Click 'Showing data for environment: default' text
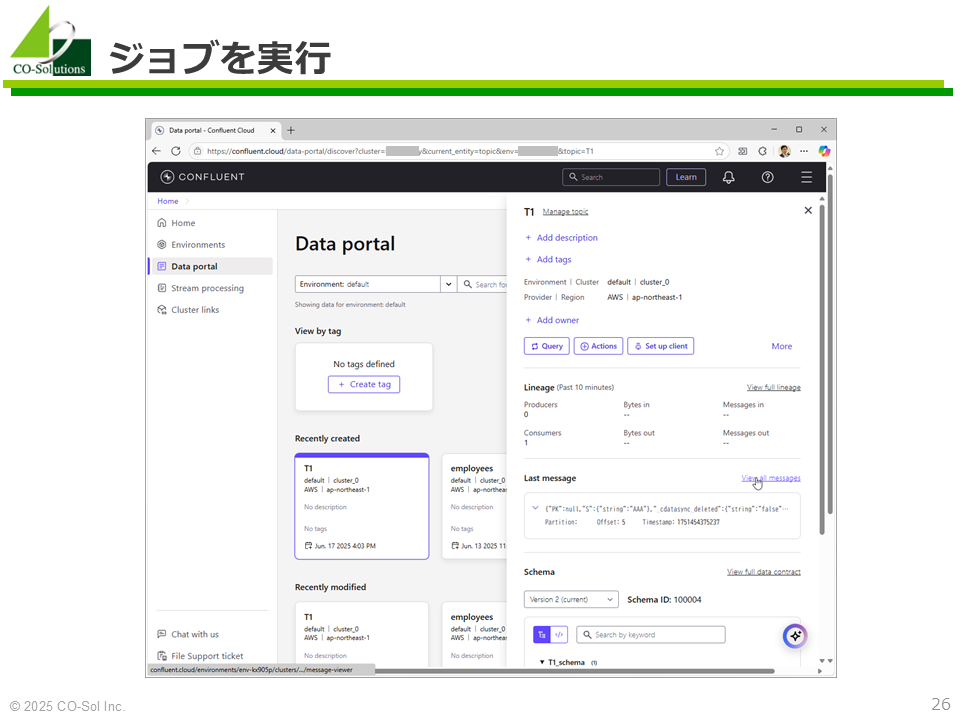The image size is (960, 720). [x=350, y=305]
